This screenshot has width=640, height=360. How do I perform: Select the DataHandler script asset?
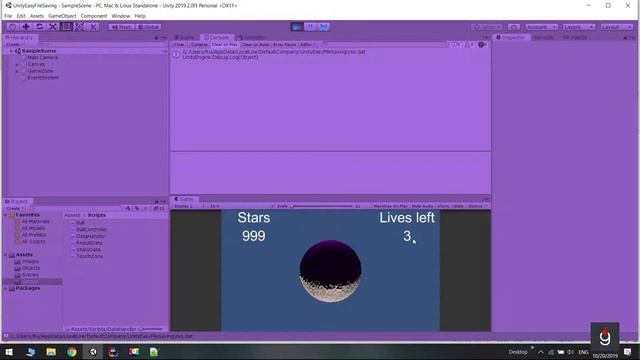pyautogui.click(x=90, y=236)
